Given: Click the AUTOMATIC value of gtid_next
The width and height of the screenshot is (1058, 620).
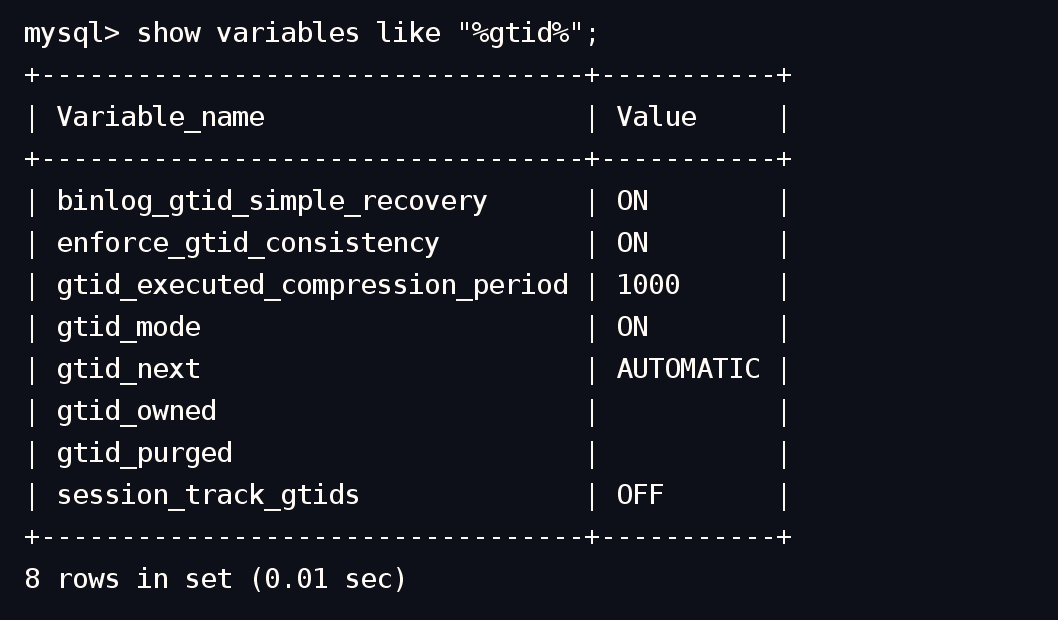Looking at the screenshot, I should point(688,369).
